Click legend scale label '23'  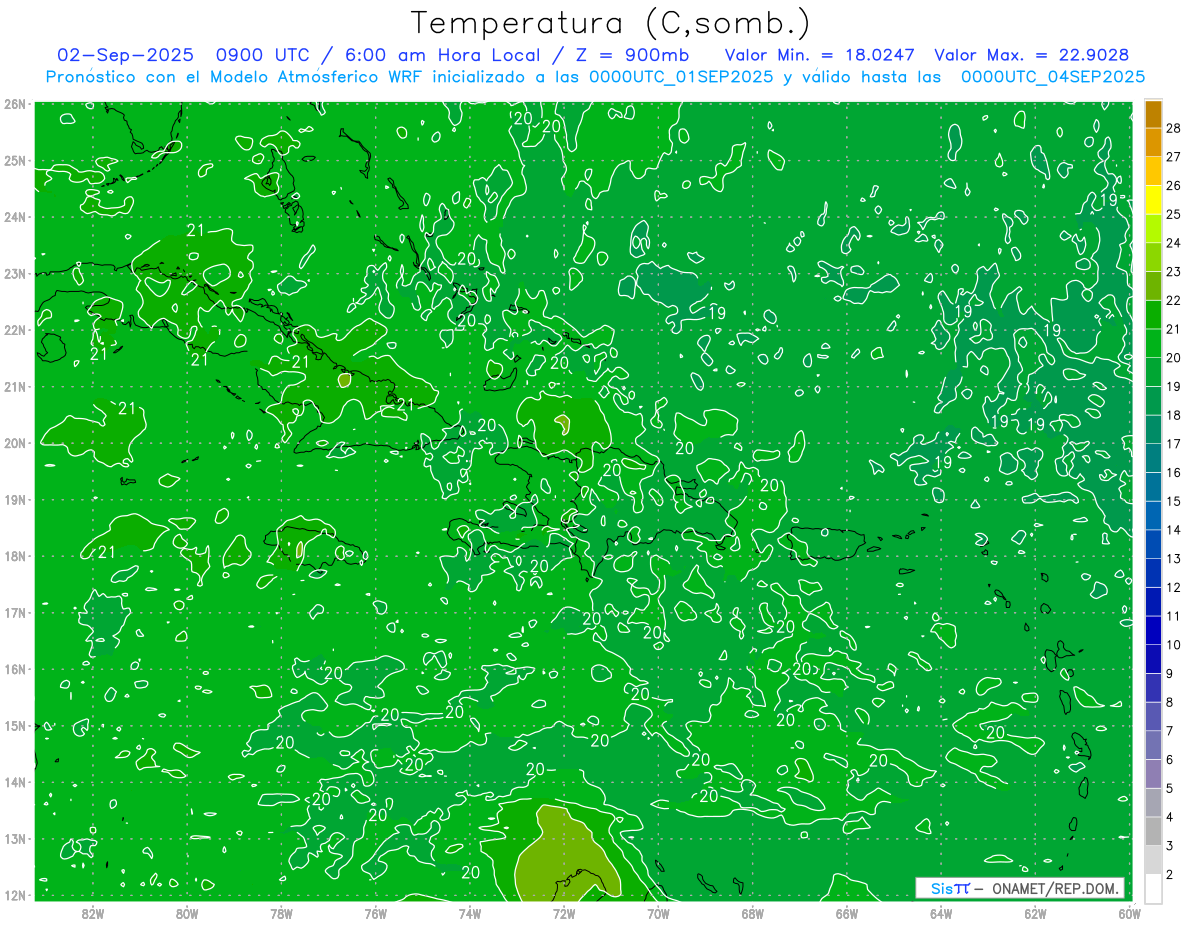pyautogui.click(x=1173, y=272)
